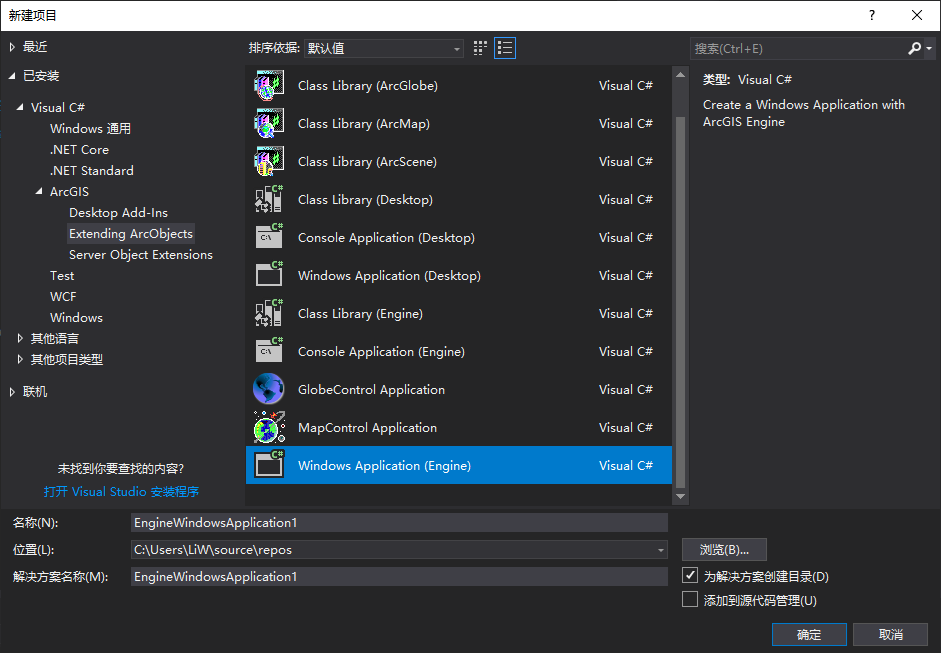Click the MapControl Application icon
The image size is (941, 653).
[x=269, y=427]
